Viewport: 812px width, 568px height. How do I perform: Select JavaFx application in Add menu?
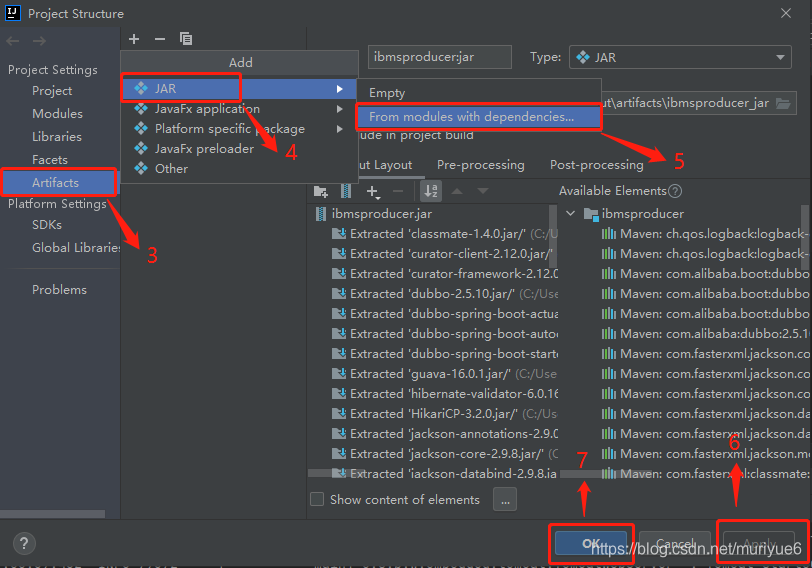click(239, 109)
